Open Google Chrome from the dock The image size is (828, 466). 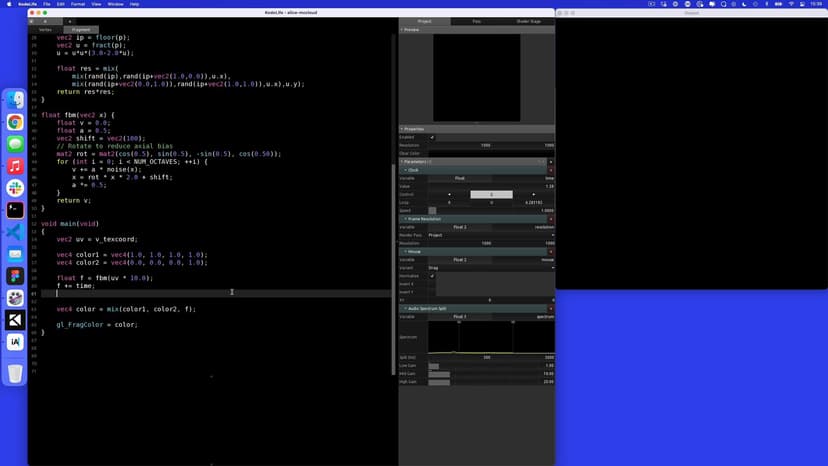tap(15, 122)
